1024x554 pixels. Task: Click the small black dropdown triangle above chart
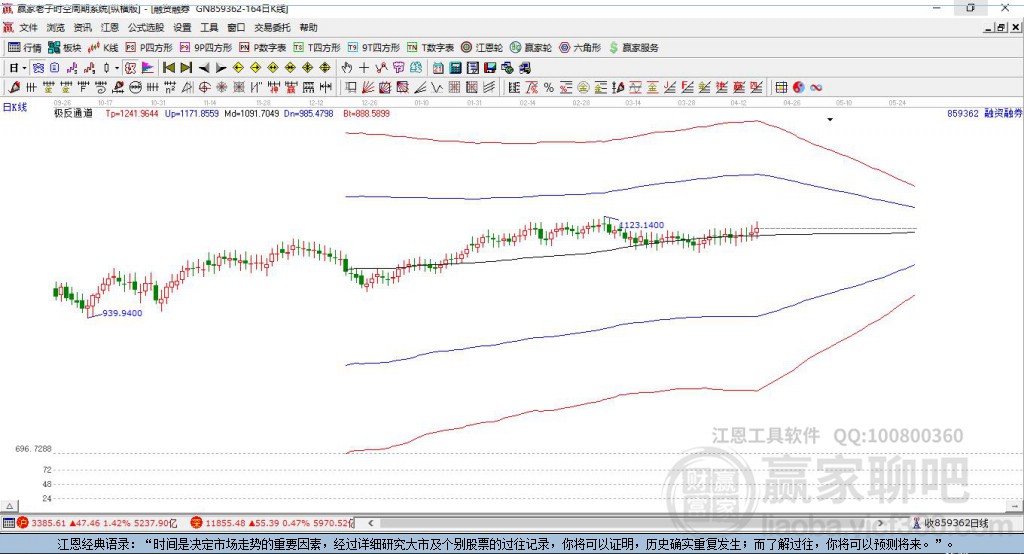[x=830, y=120]
